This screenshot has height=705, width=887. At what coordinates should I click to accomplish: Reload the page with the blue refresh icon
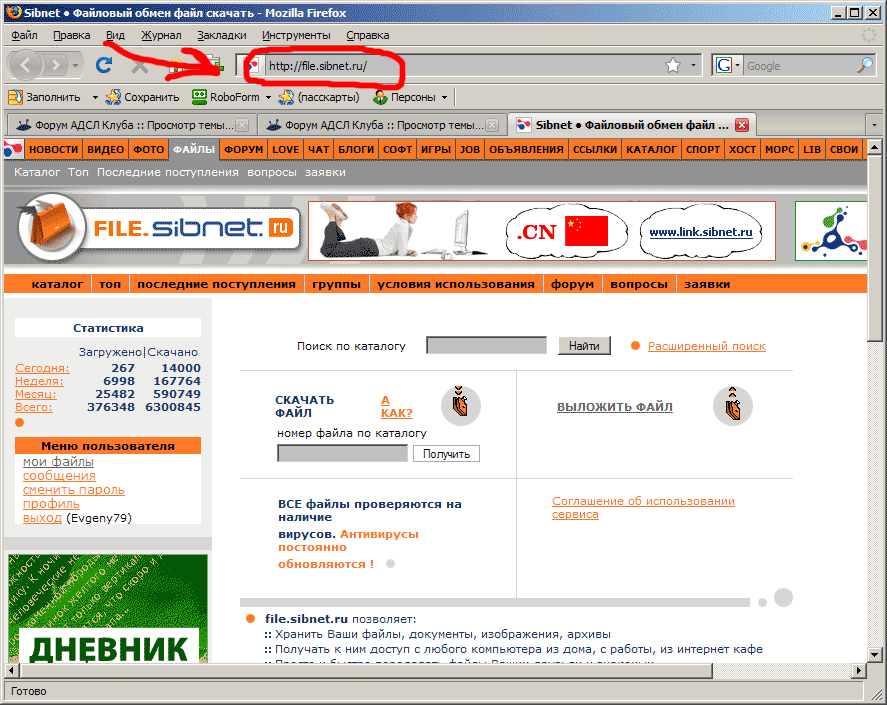click(x=104, y=66)
